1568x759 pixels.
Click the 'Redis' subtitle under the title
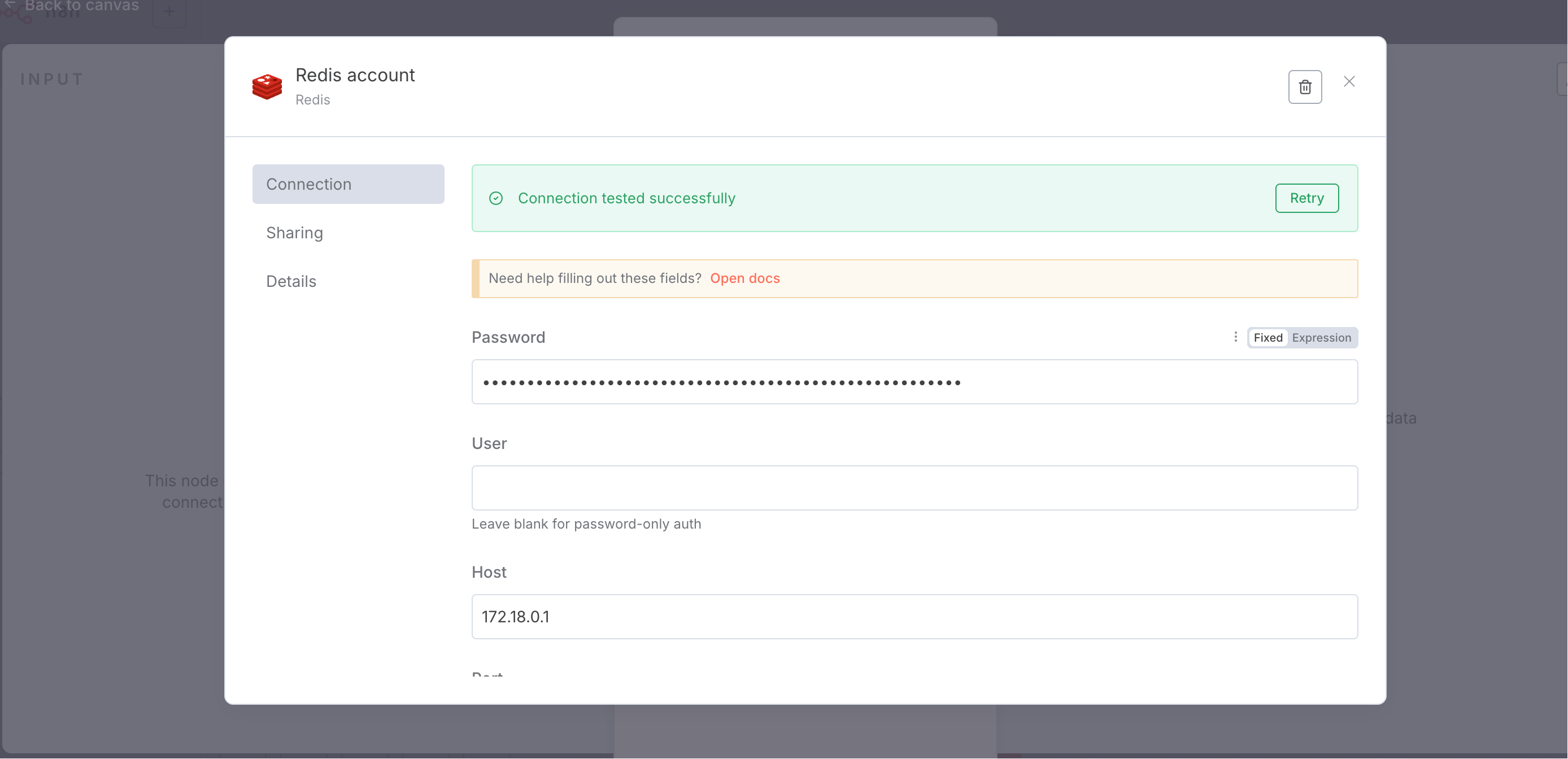pos(312,100)
